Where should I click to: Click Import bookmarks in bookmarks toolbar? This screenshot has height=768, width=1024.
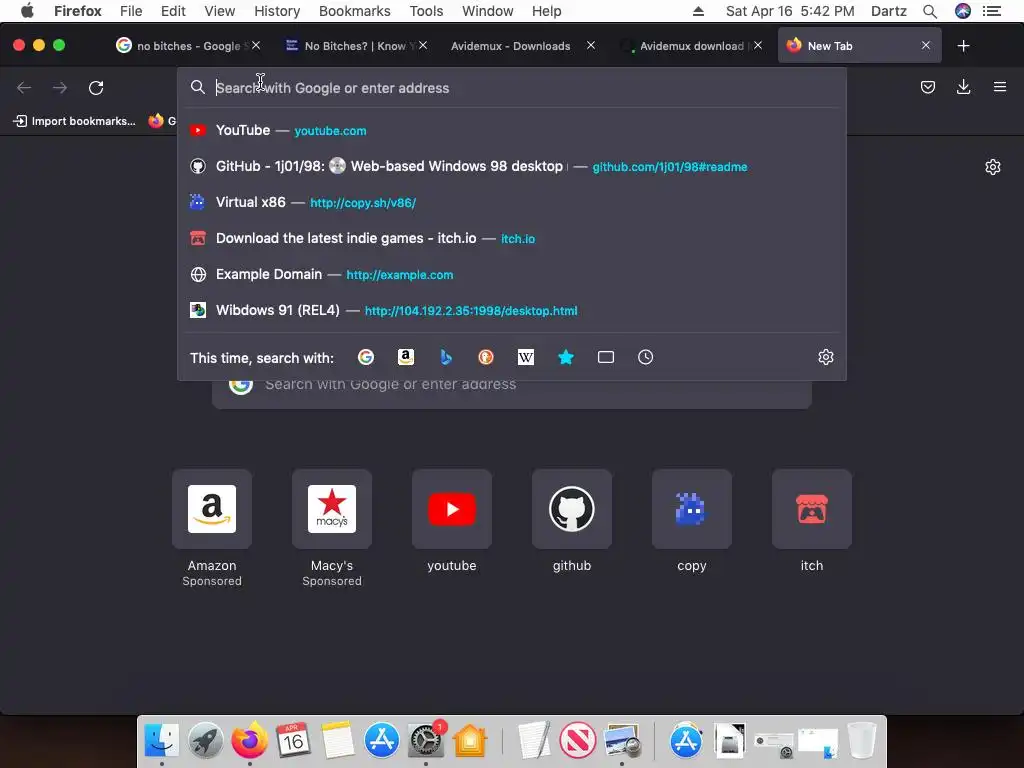point(74,121)
